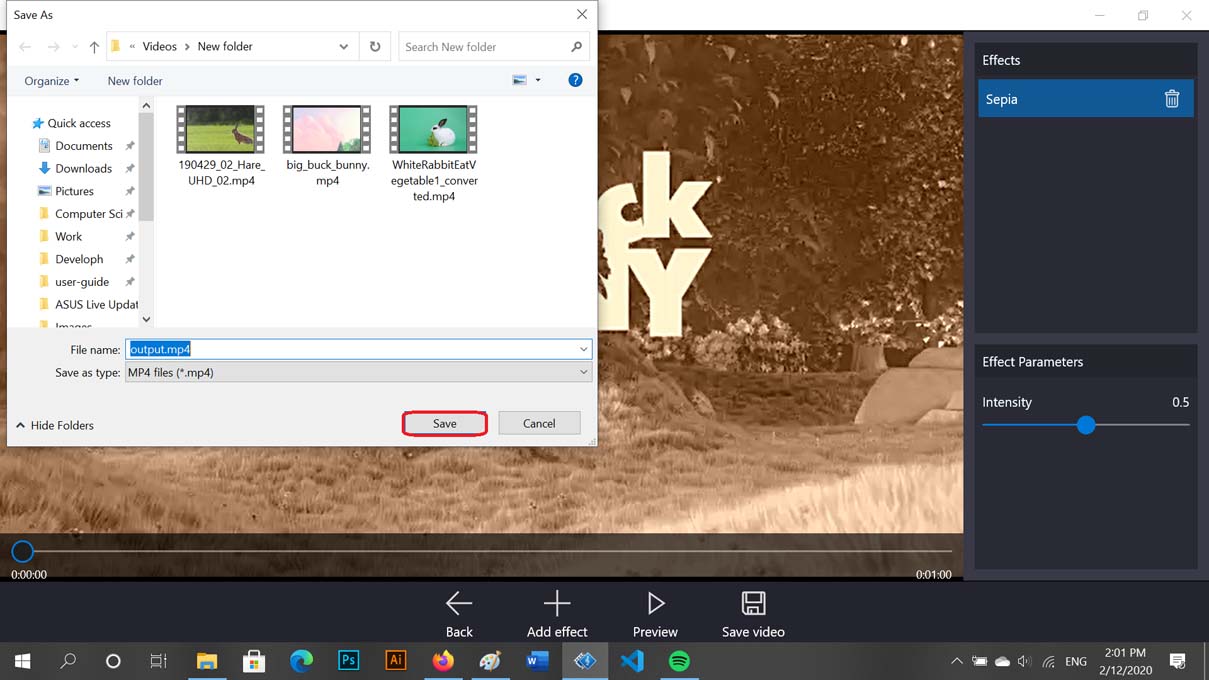
Task: Click the Save button
Action: [x=444, y=423]
